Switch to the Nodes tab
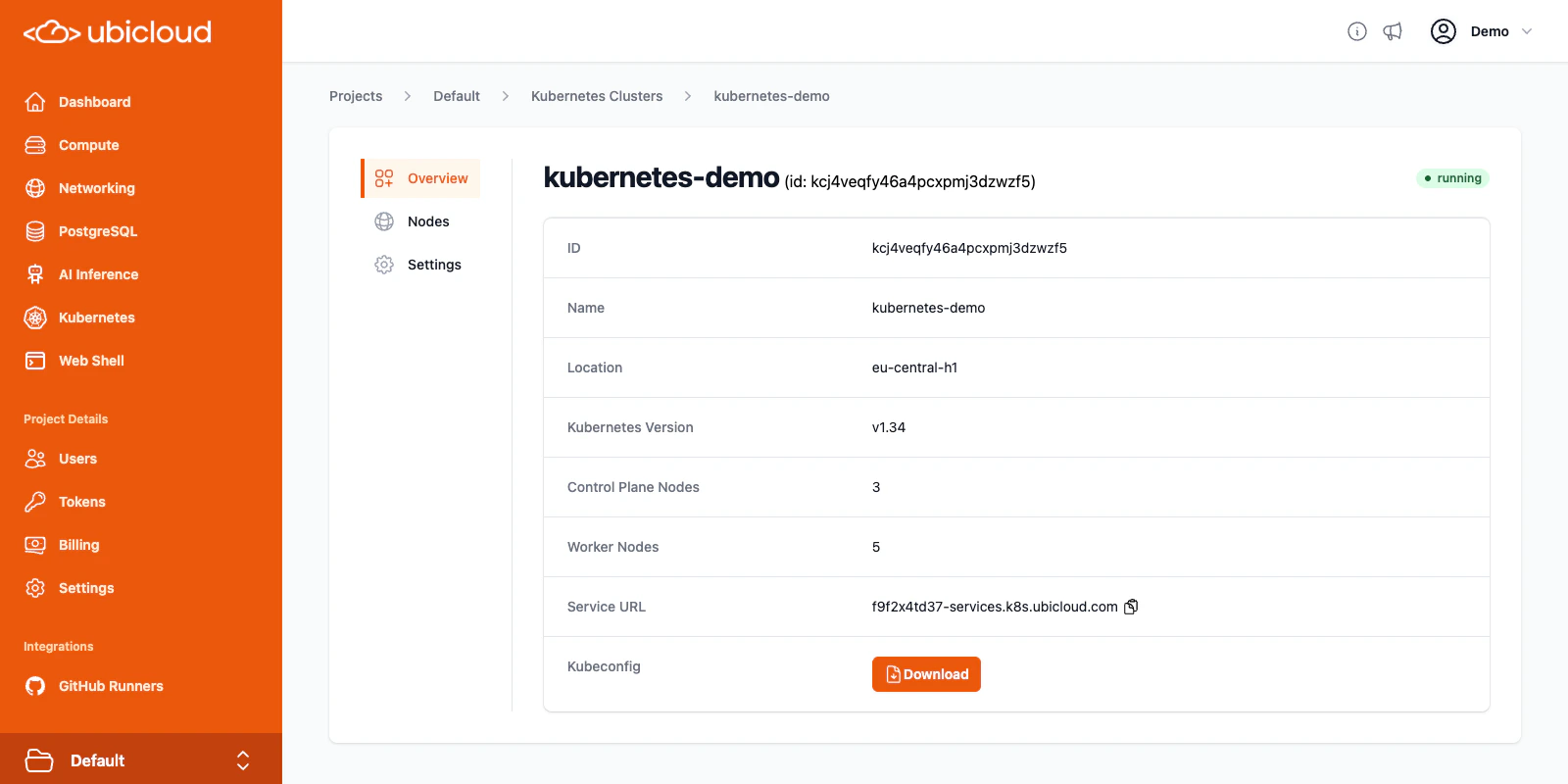The image size is (1568, 784). (x=421, y=221)
